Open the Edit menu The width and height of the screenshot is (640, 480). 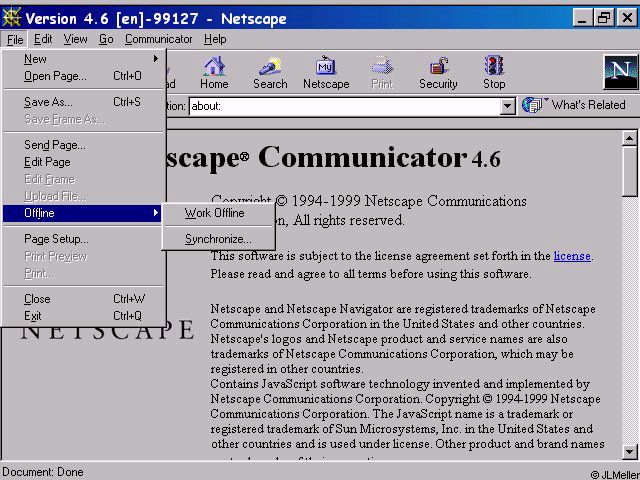click(x=43, y=39)
